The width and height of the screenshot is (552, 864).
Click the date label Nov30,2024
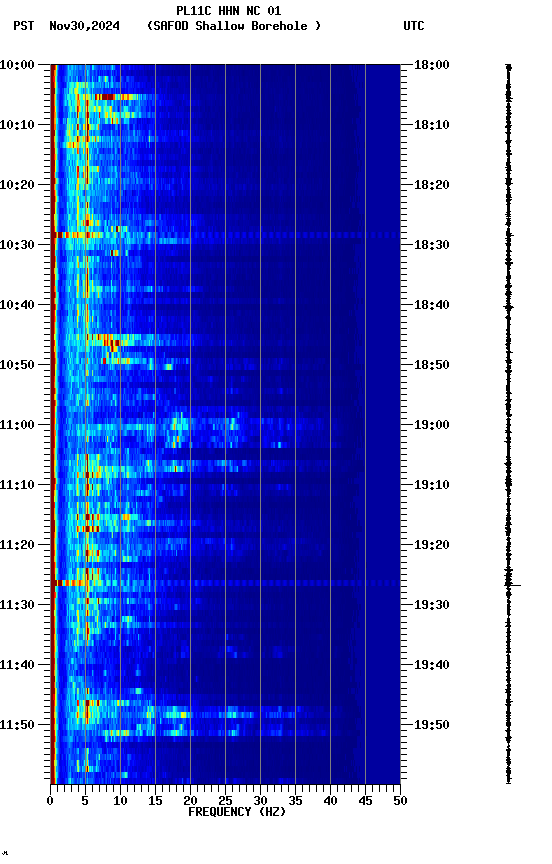coord(84,26)
